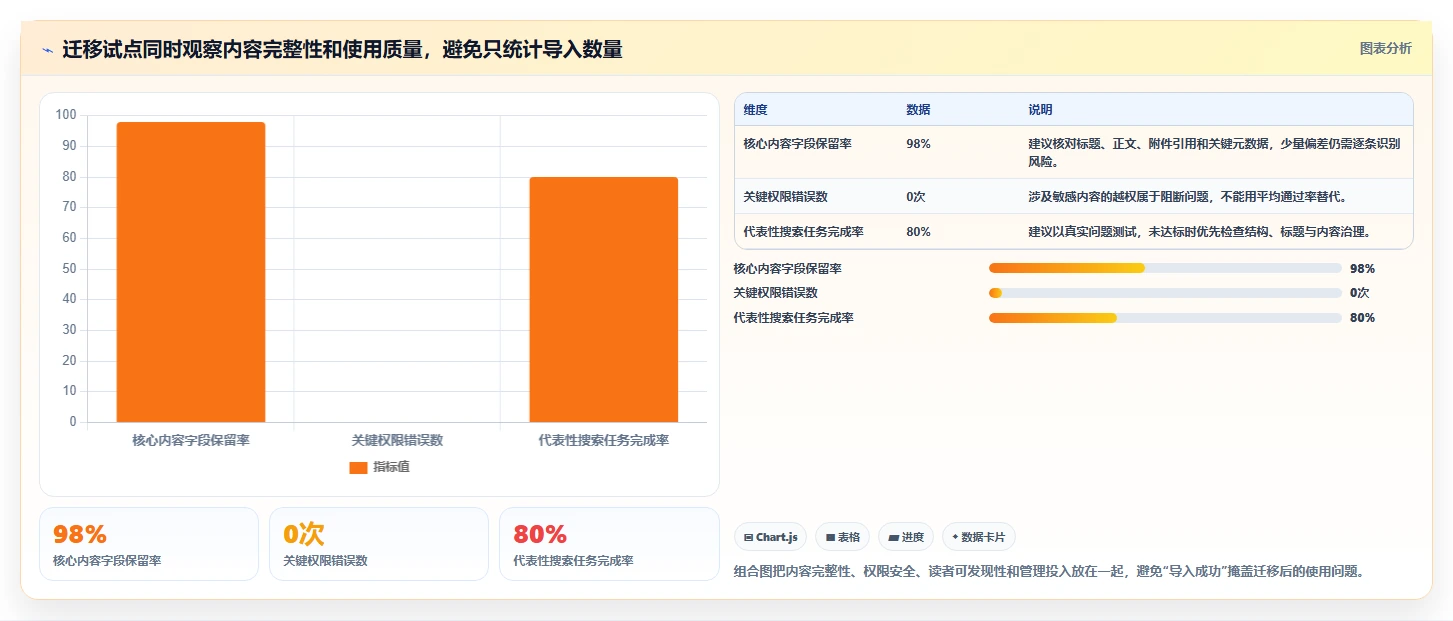Click the lightning icon beside the title
This screenshot has width=1453, height=621.
(47, 50)
